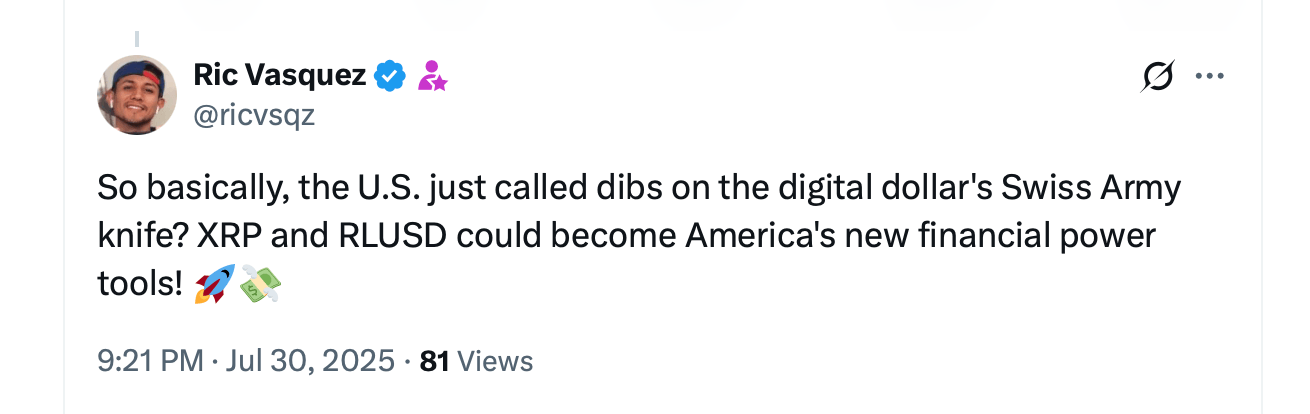The image size is (1310, 414).
Task: Click the 9:21 PM timestamp
Action: [x=150, y=361]
